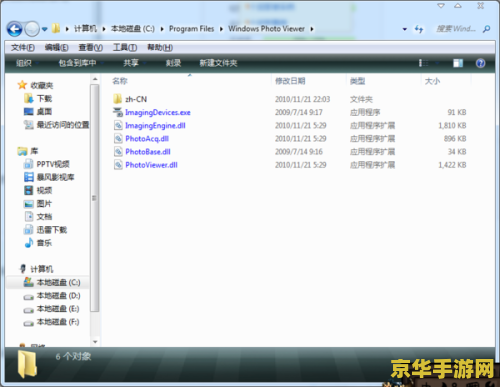Click the sidebar scrollbar up arrow
500x387 pixels.
click(95, 79)
